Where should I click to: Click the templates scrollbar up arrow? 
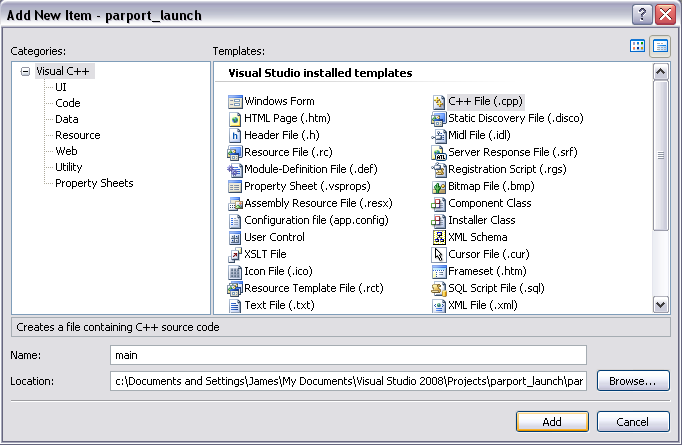pyautogui.click(x=661, y=71)
